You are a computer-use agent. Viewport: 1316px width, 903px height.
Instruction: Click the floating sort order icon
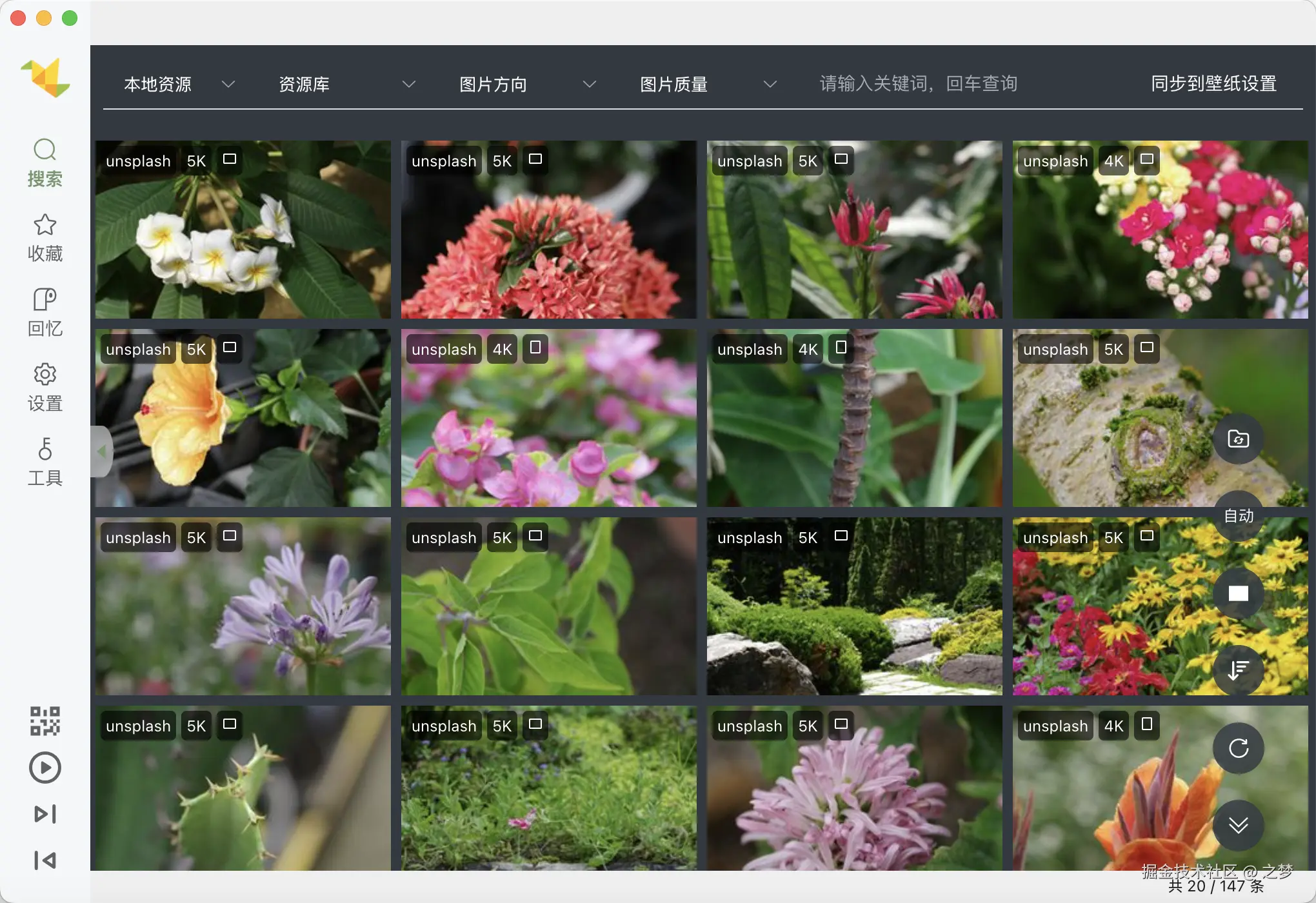tap(1238, 671)
